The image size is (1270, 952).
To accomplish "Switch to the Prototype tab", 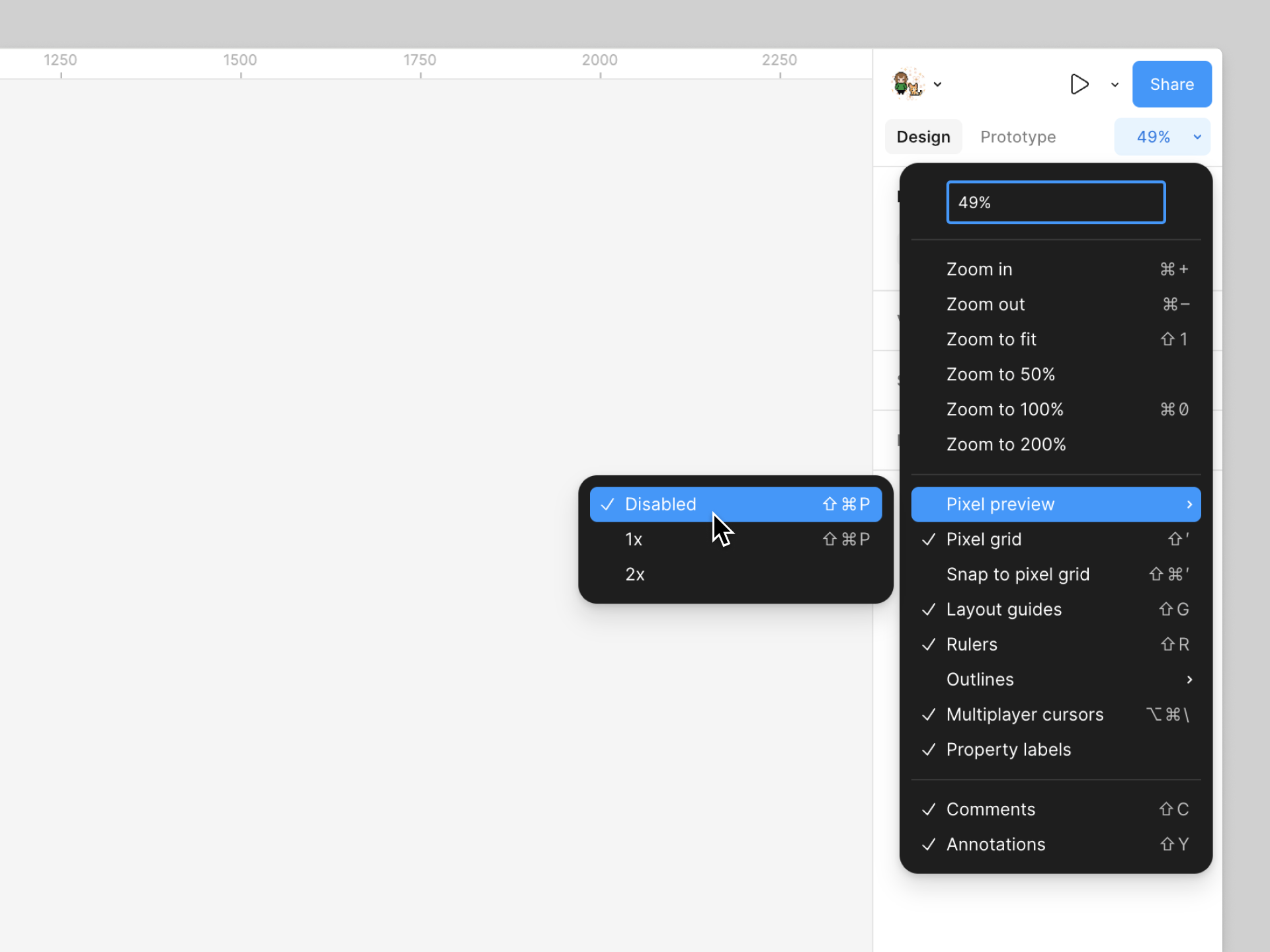I will tap(1017, 137).
